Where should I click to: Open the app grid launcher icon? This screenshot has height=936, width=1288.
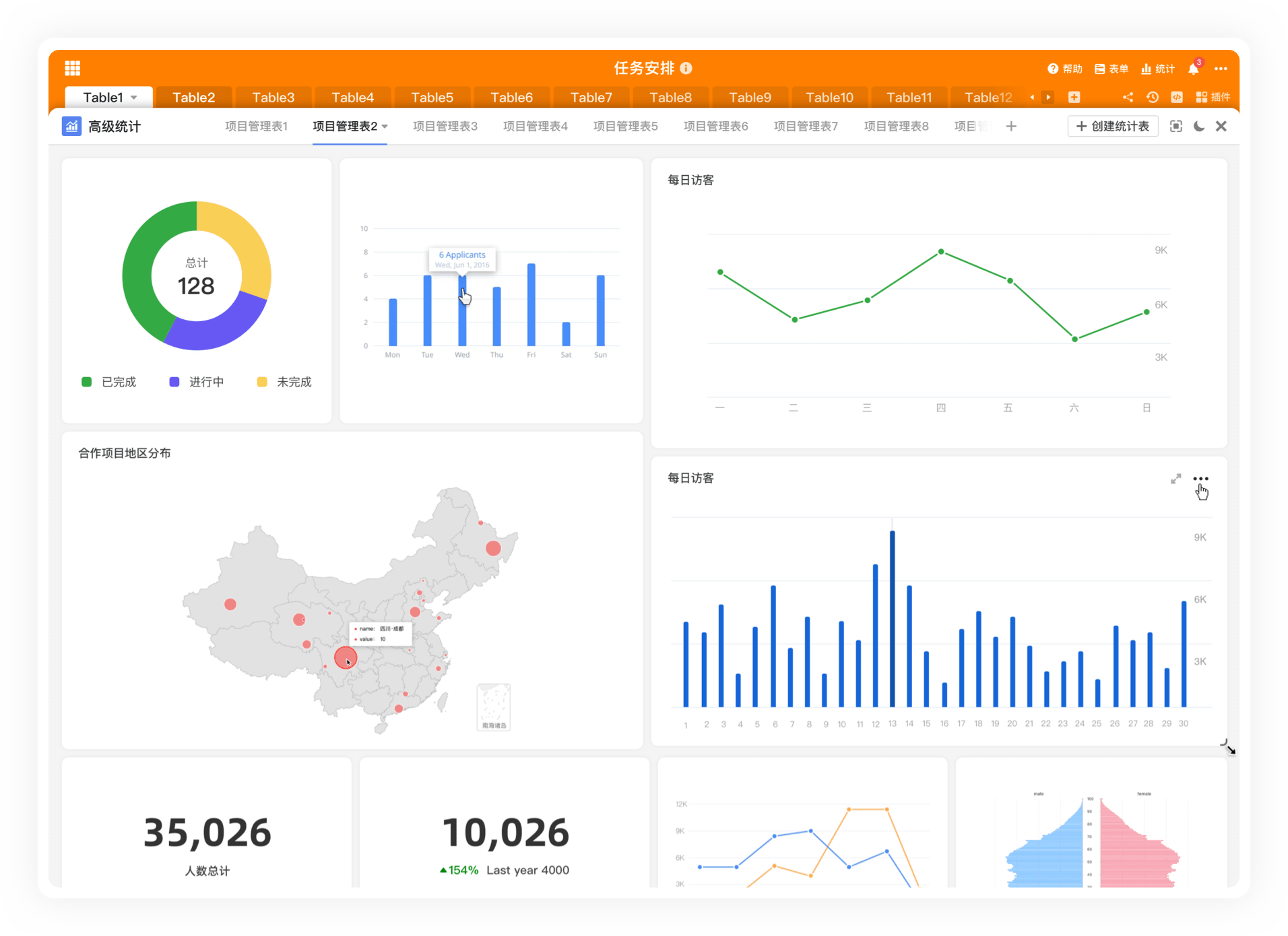click(73, 68)
